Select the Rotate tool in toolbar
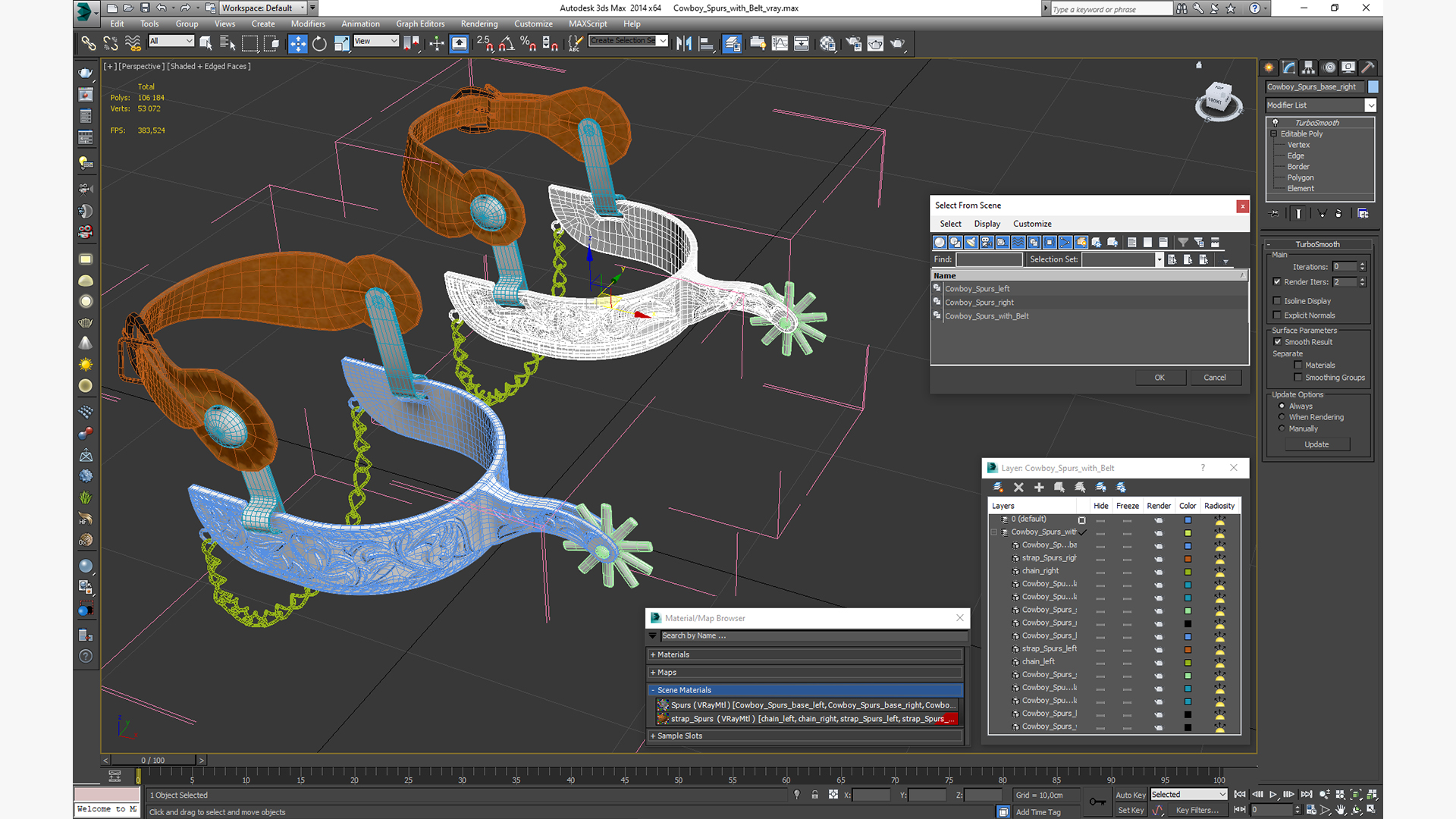This screenshot has width=1456, height=819. coord(319,44)
